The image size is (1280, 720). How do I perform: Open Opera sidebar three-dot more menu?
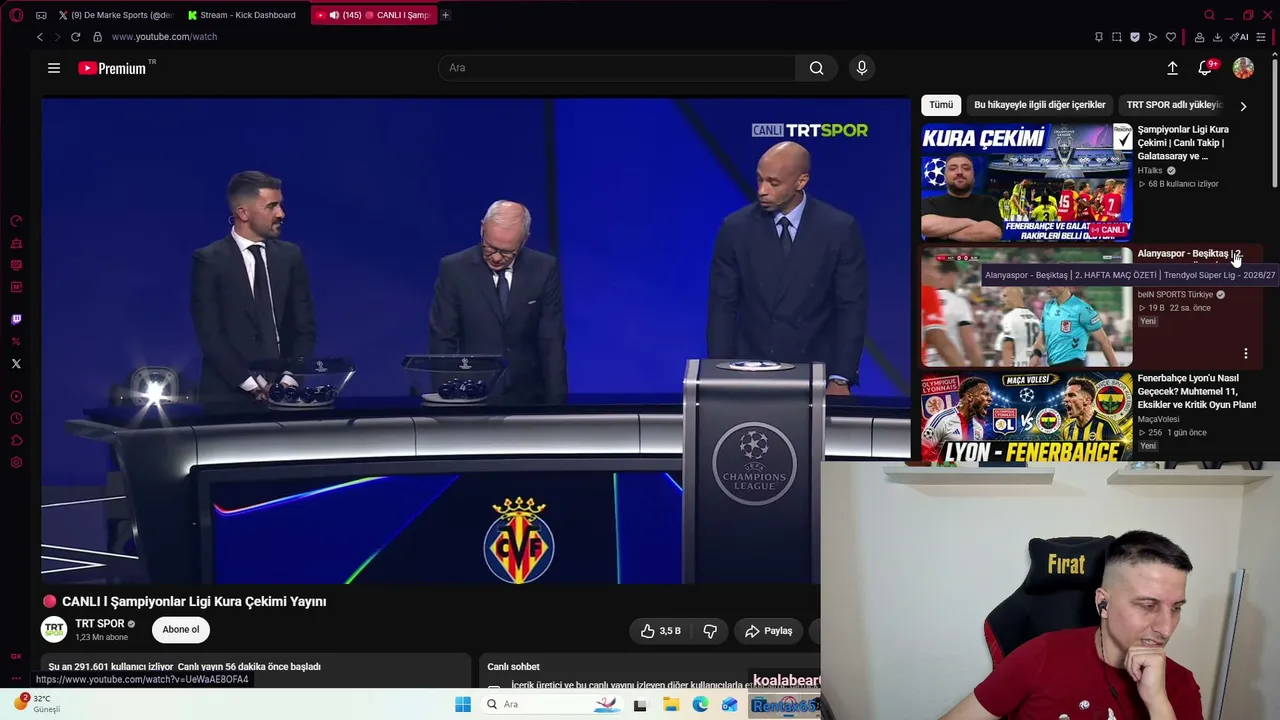(16, 678)
